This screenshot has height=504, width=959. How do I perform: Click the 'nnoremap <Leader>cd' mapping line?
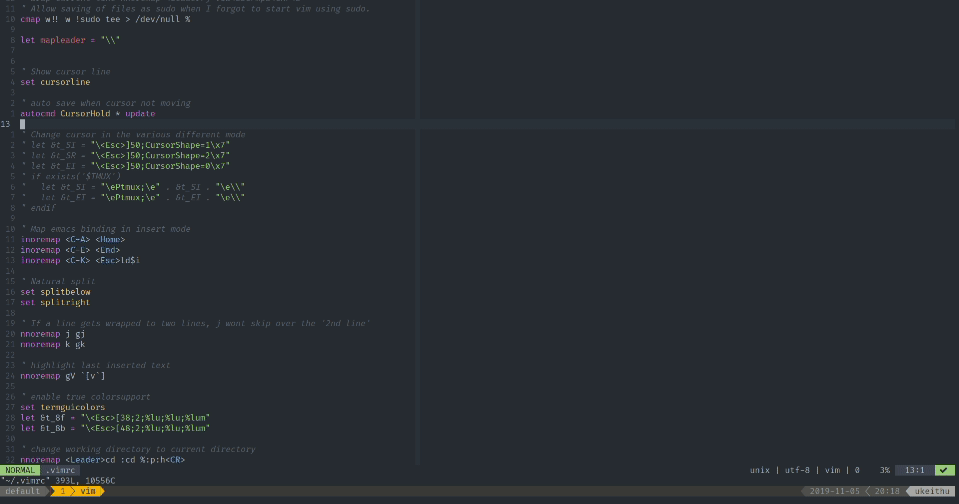coord(103,459)
